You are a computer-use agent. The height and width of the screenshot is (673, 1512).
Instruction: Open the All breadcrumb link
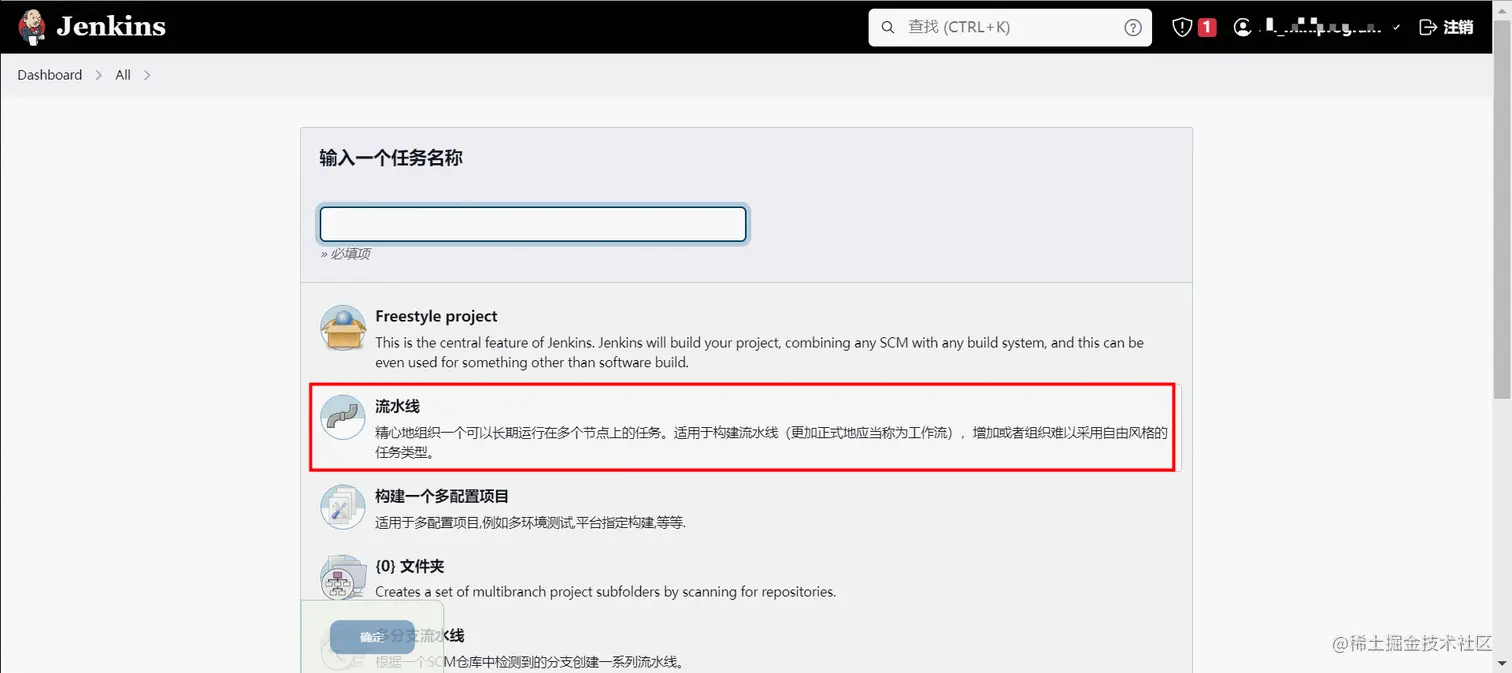(123, 75)
